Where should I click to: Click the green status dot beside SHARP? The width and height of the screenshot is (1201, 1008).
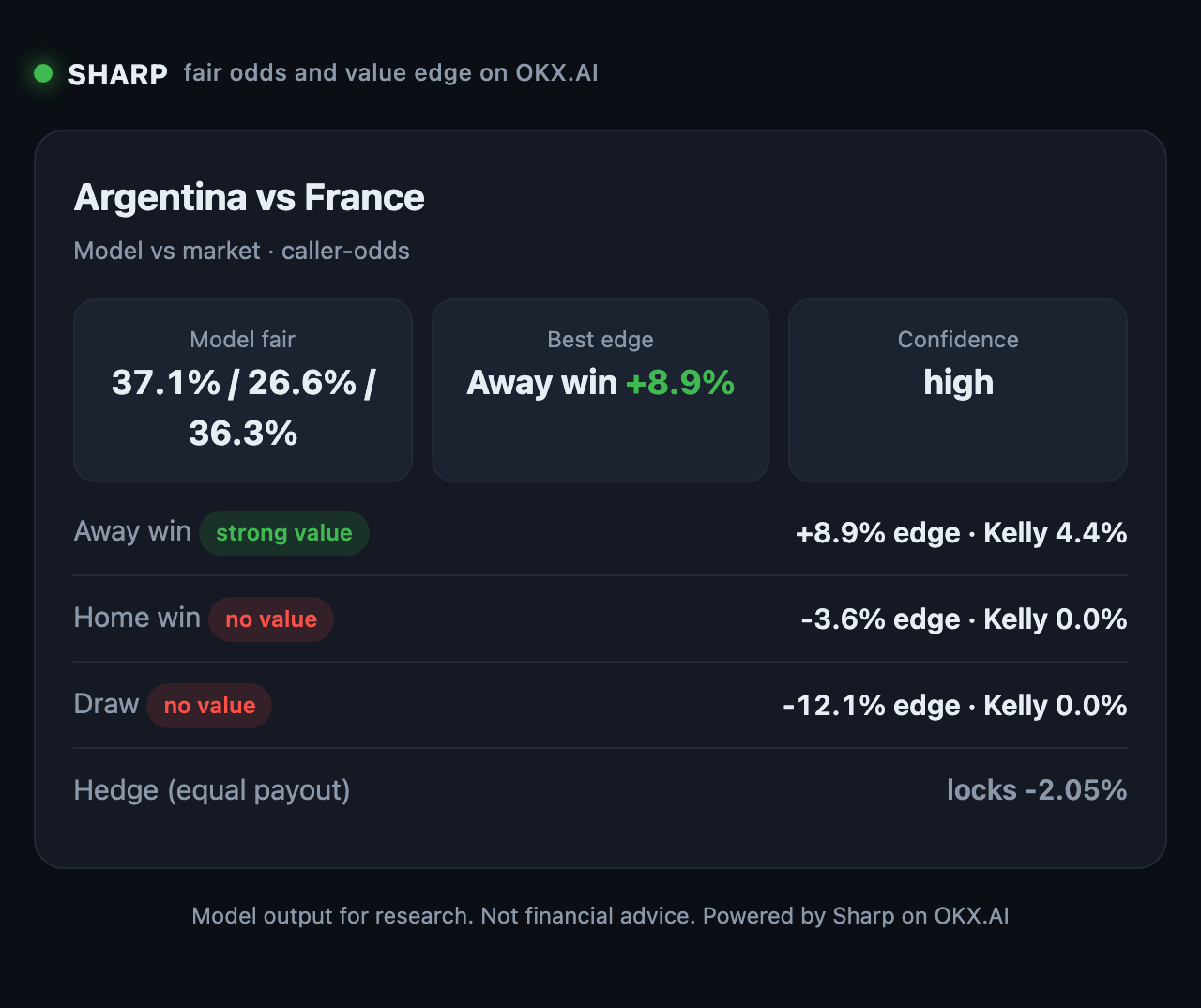[43, 73]
